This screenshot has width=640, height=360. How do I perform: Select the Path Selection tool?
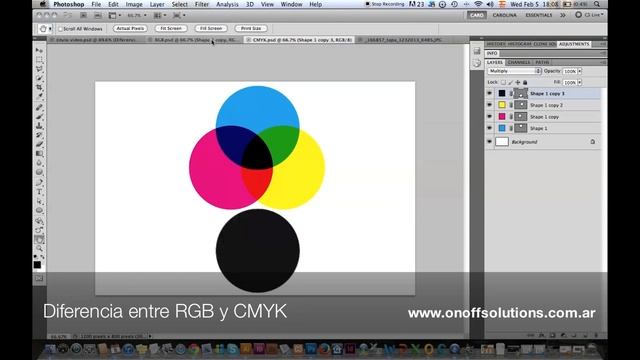39,201
